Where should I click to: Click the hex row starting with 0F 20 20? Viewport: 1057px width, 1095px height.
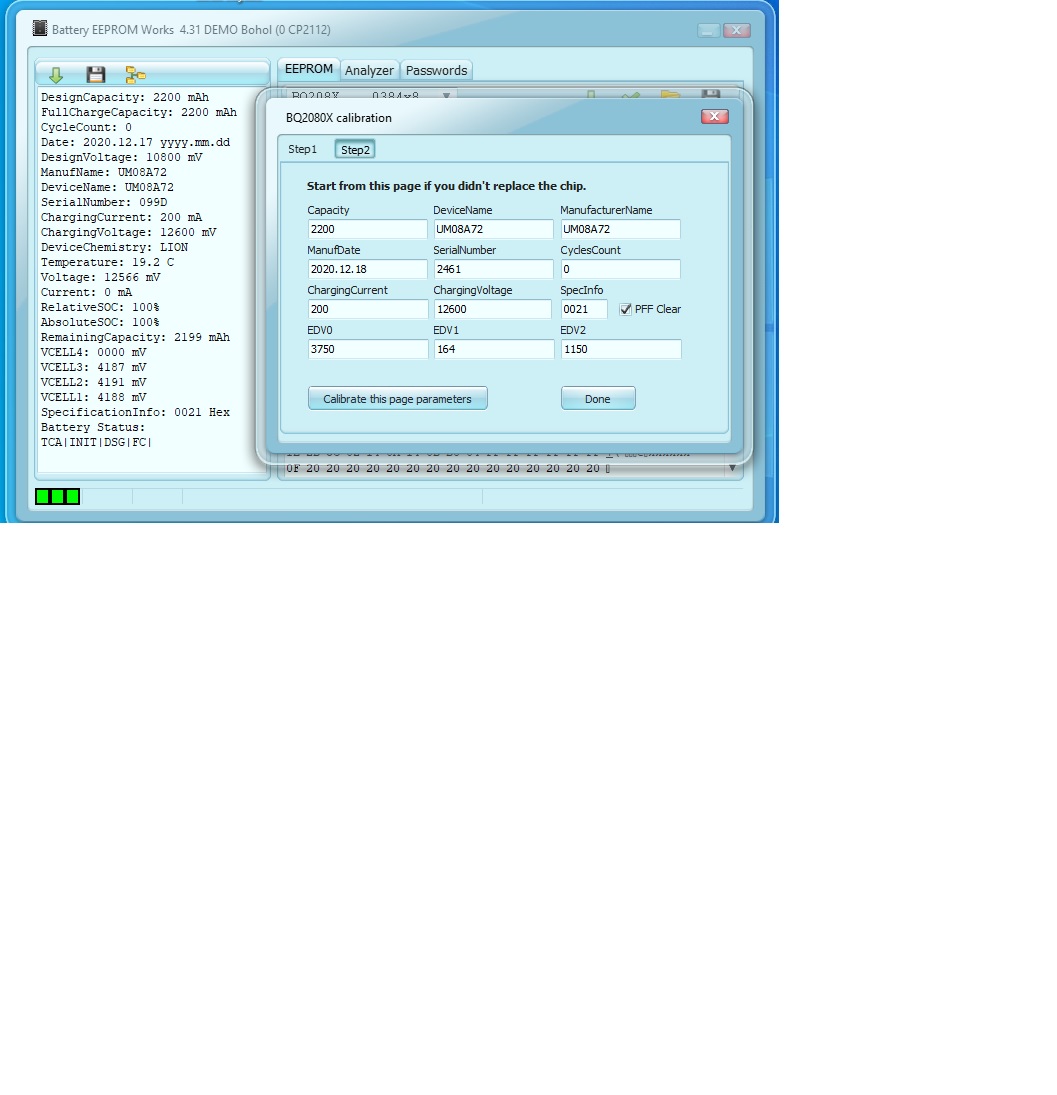tap(448, 469)
